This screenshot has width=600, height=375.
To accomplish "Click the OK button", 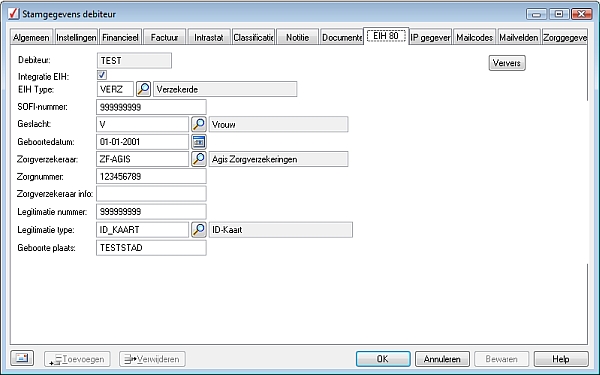I will point(383,359).
